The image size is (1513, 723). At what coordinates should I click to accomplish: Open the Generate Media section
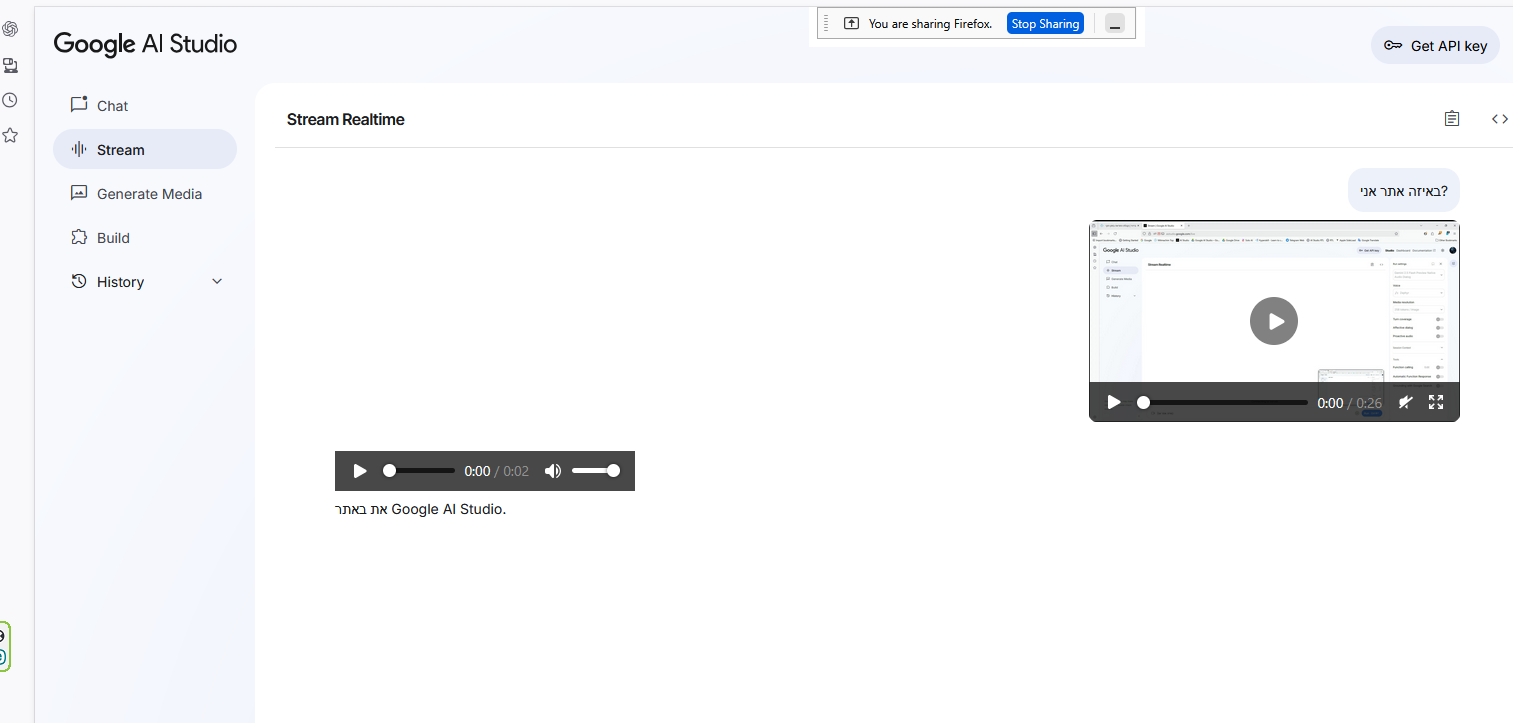[145, 194]
